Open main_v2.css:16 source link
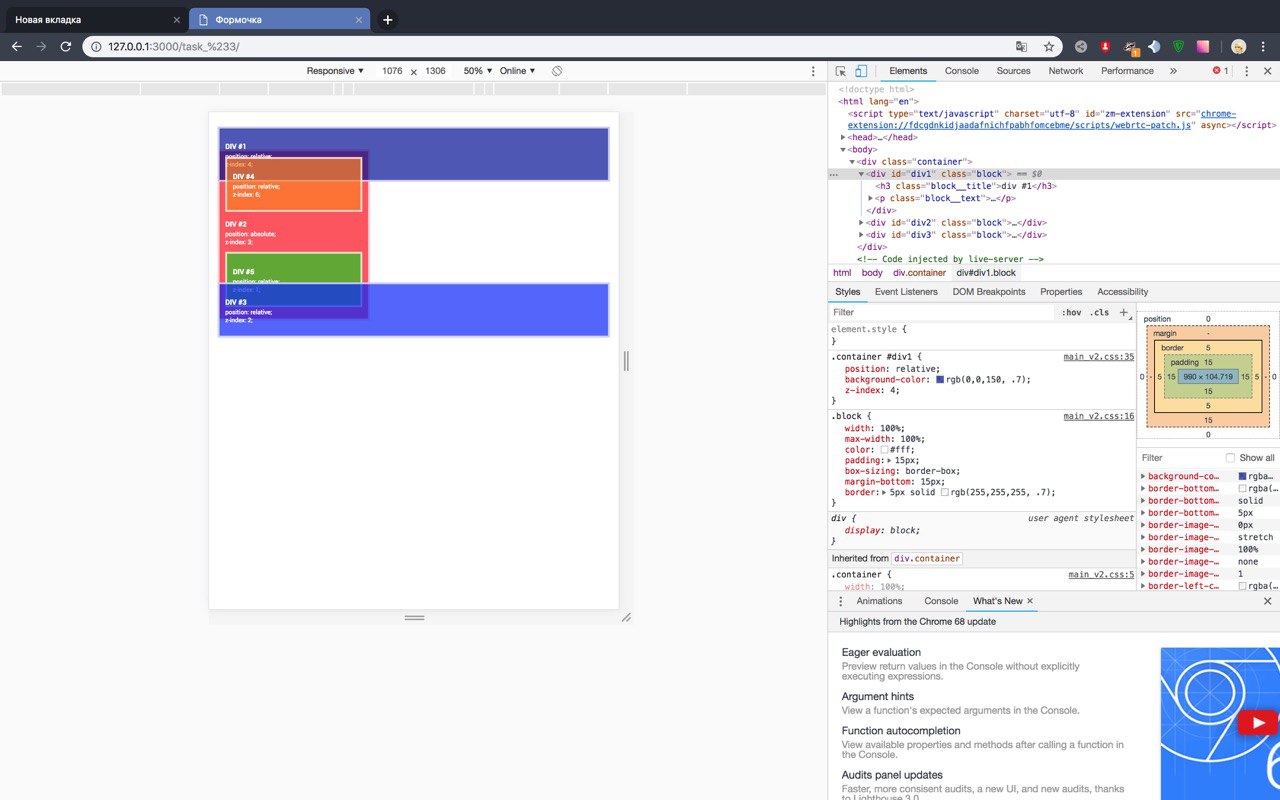This screenshot has width=1280, height=800. (x=1098, y=416)
